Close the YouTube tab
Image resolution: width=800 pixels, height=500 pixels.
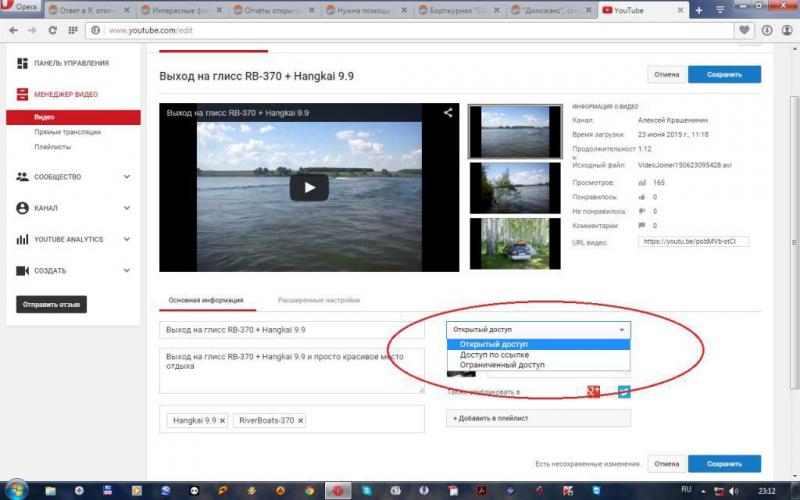coord(680,10)
